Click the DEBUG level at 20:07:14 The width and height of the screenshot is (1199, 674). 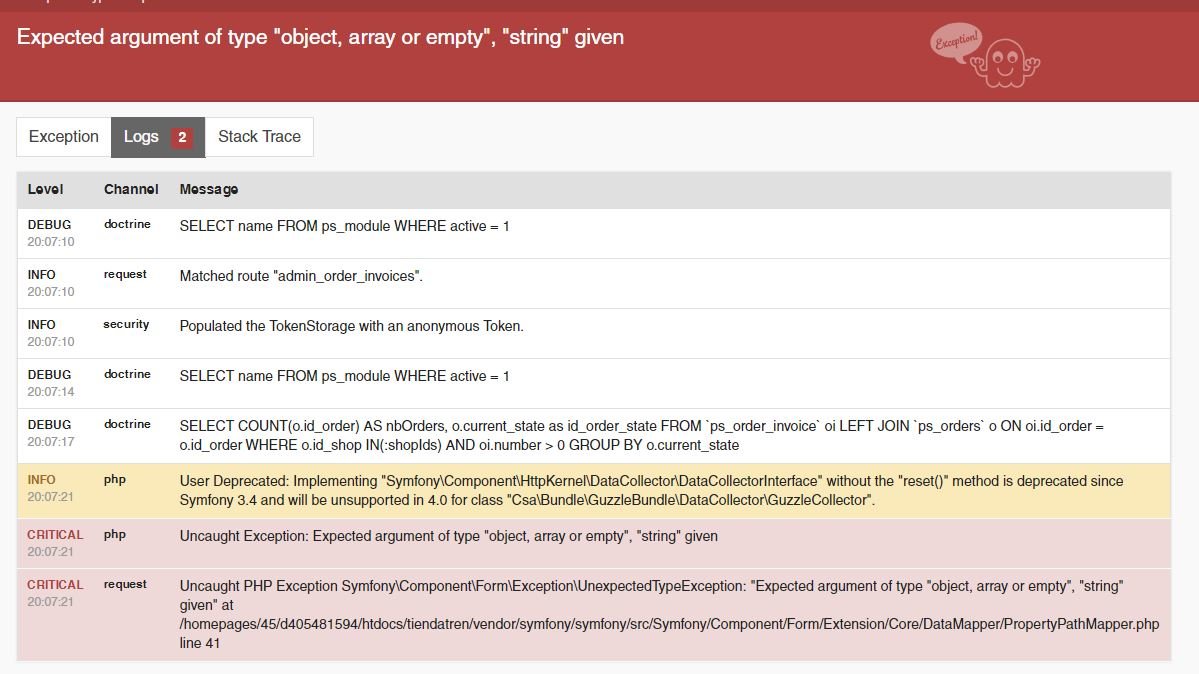pos(50,375)
